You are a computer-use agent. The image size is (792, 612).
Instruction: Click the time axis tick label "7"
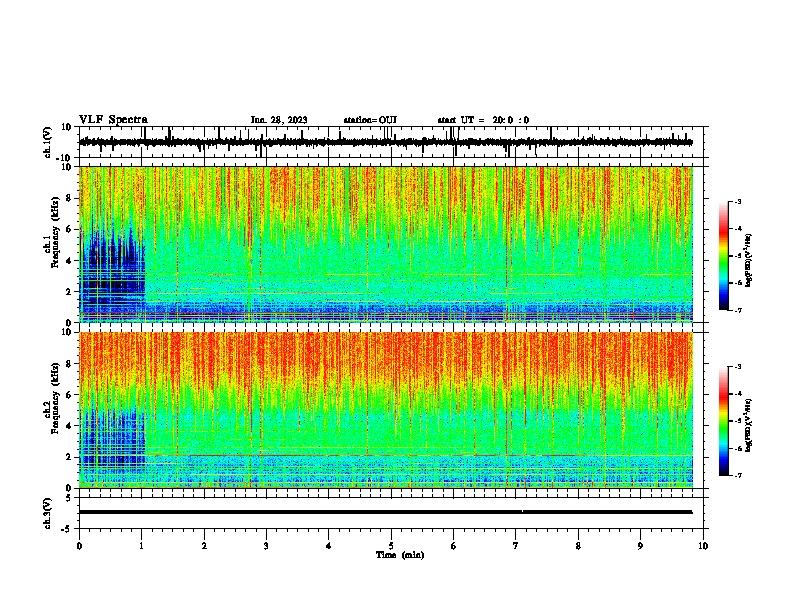[x=516, y=546]
